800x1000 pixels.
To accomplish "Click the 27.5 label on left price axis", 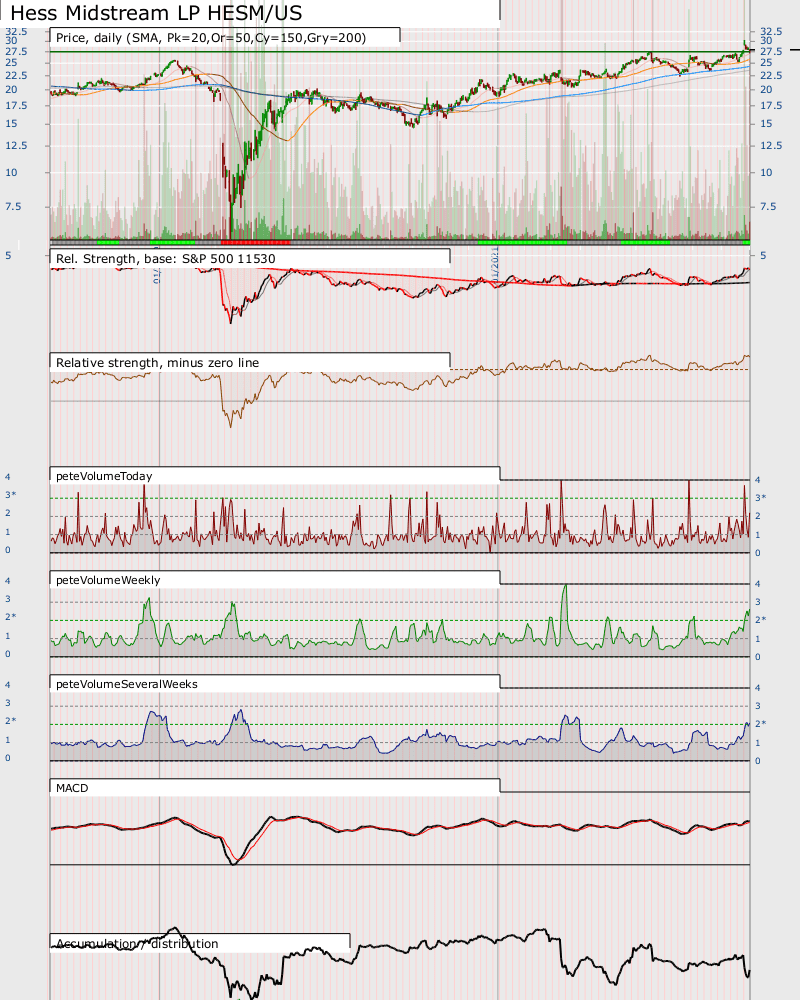I will click(16, 52).
